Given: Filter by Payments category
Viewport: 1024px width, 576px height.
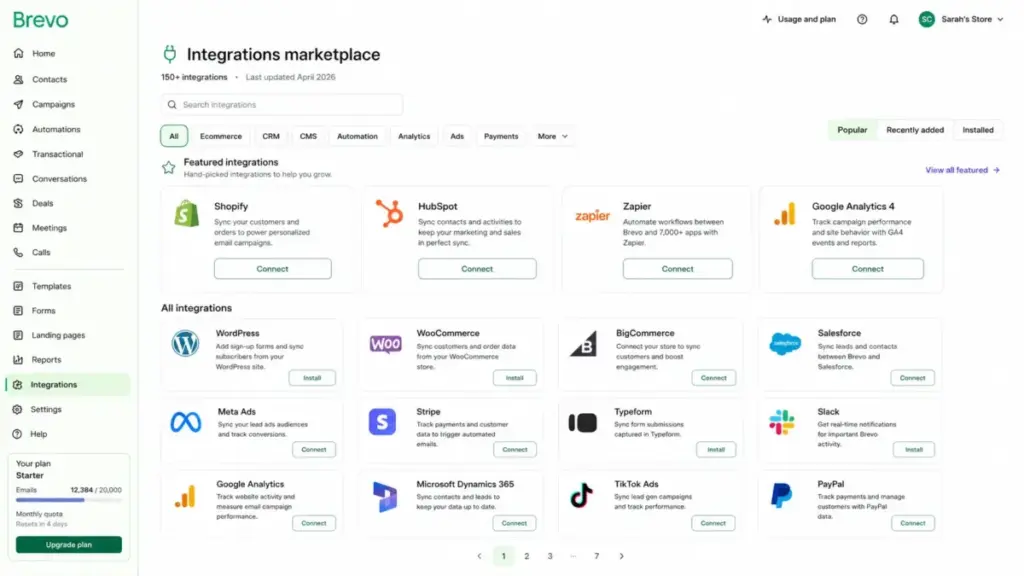Looking at the screenshot, I should tap(501, 136).
